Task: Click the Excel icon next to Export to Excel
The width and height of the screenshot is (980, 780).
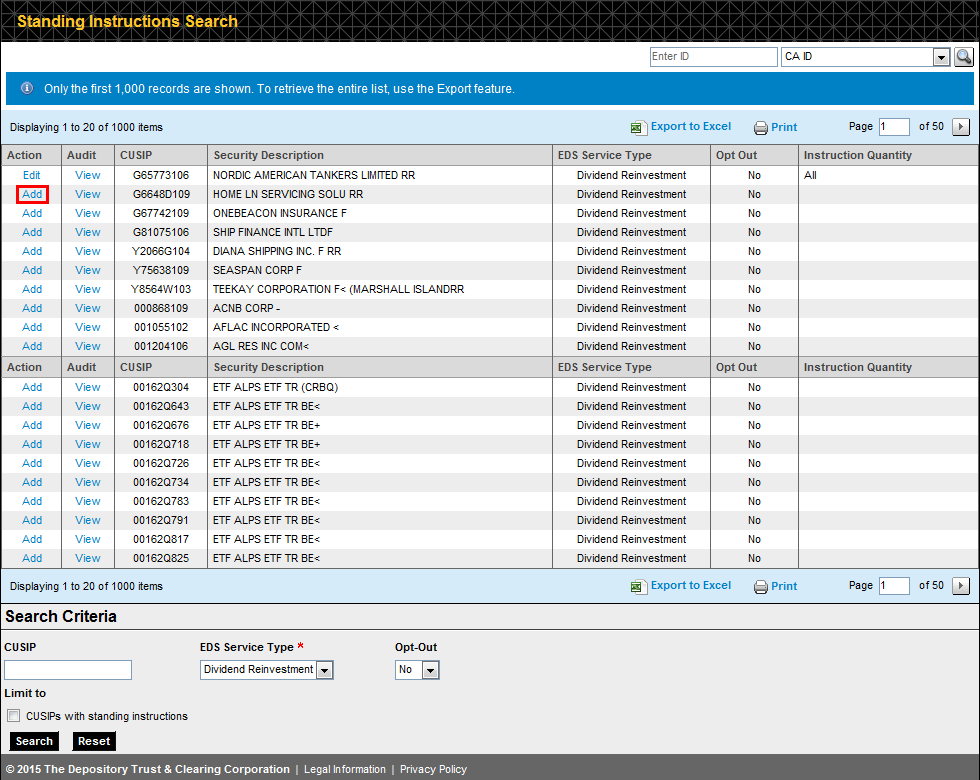Action: pos(638,127)
